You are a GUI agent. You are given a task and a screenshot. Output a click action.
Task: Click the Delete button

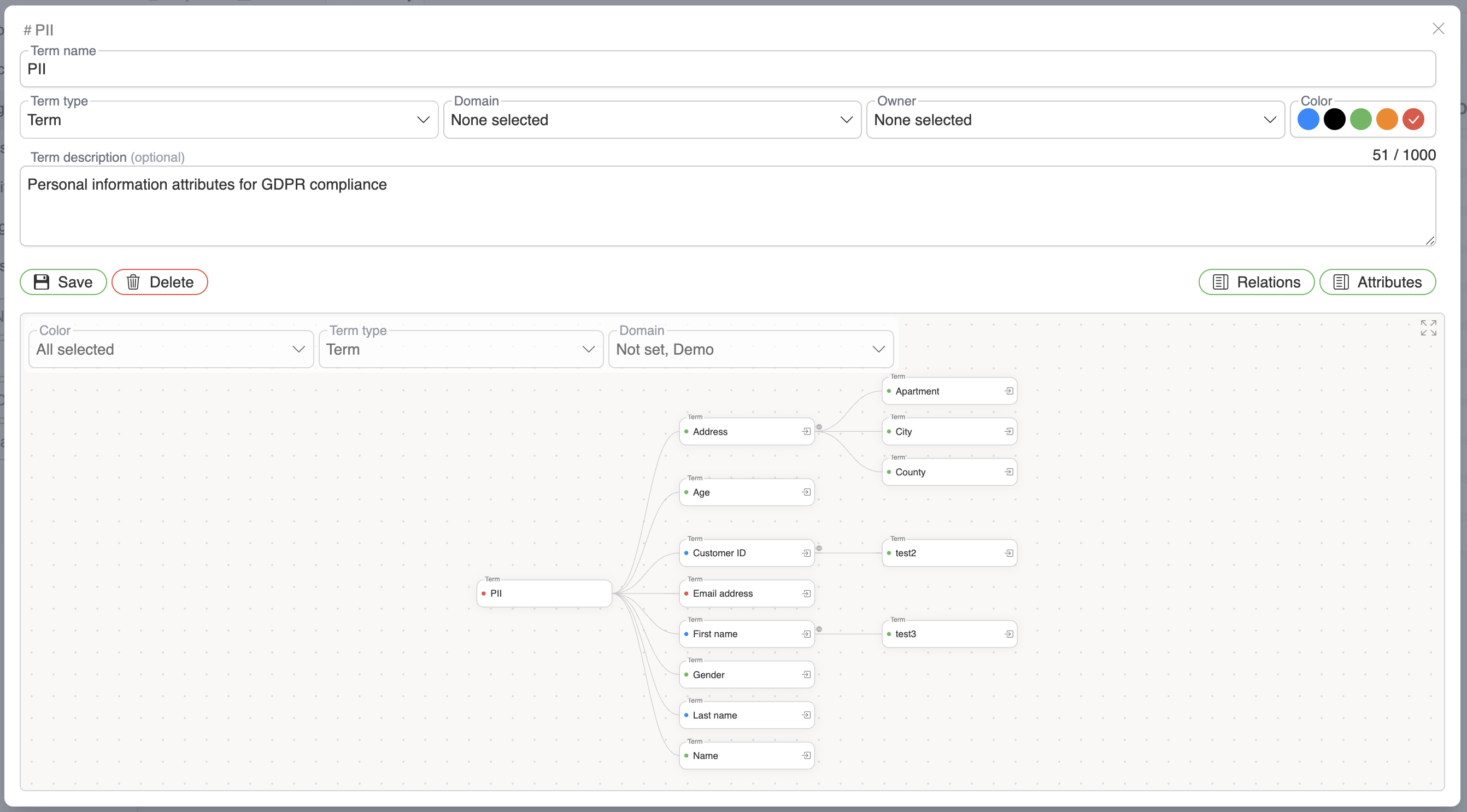pyautogui.click(x=160, y=282)
